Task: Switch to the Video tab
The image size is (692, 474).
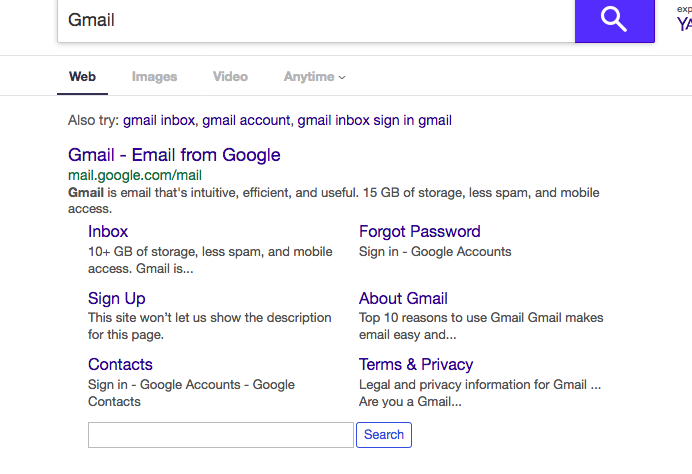Action: pyautogui.click(x=230, y=77)
